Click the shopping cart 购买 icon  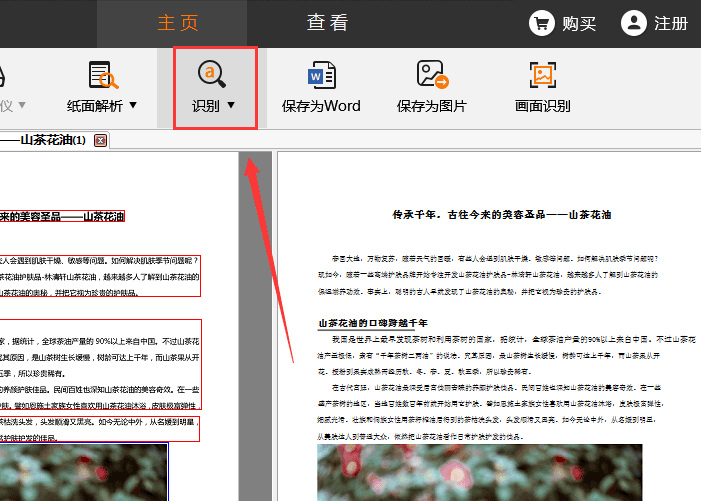pos(541,23)
